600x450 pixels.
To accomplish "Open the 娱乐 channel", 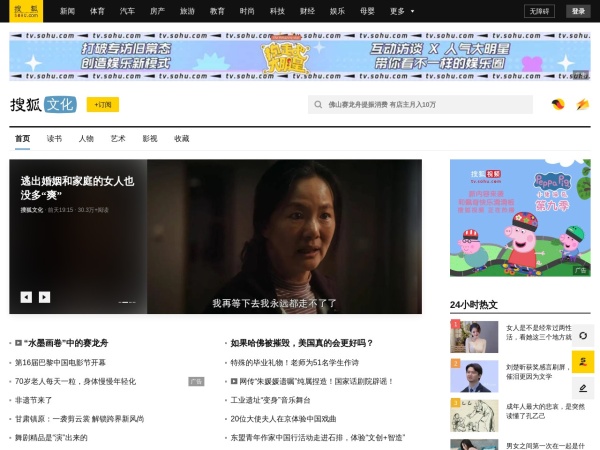I will pyautogui.click(x=337, y=11).
